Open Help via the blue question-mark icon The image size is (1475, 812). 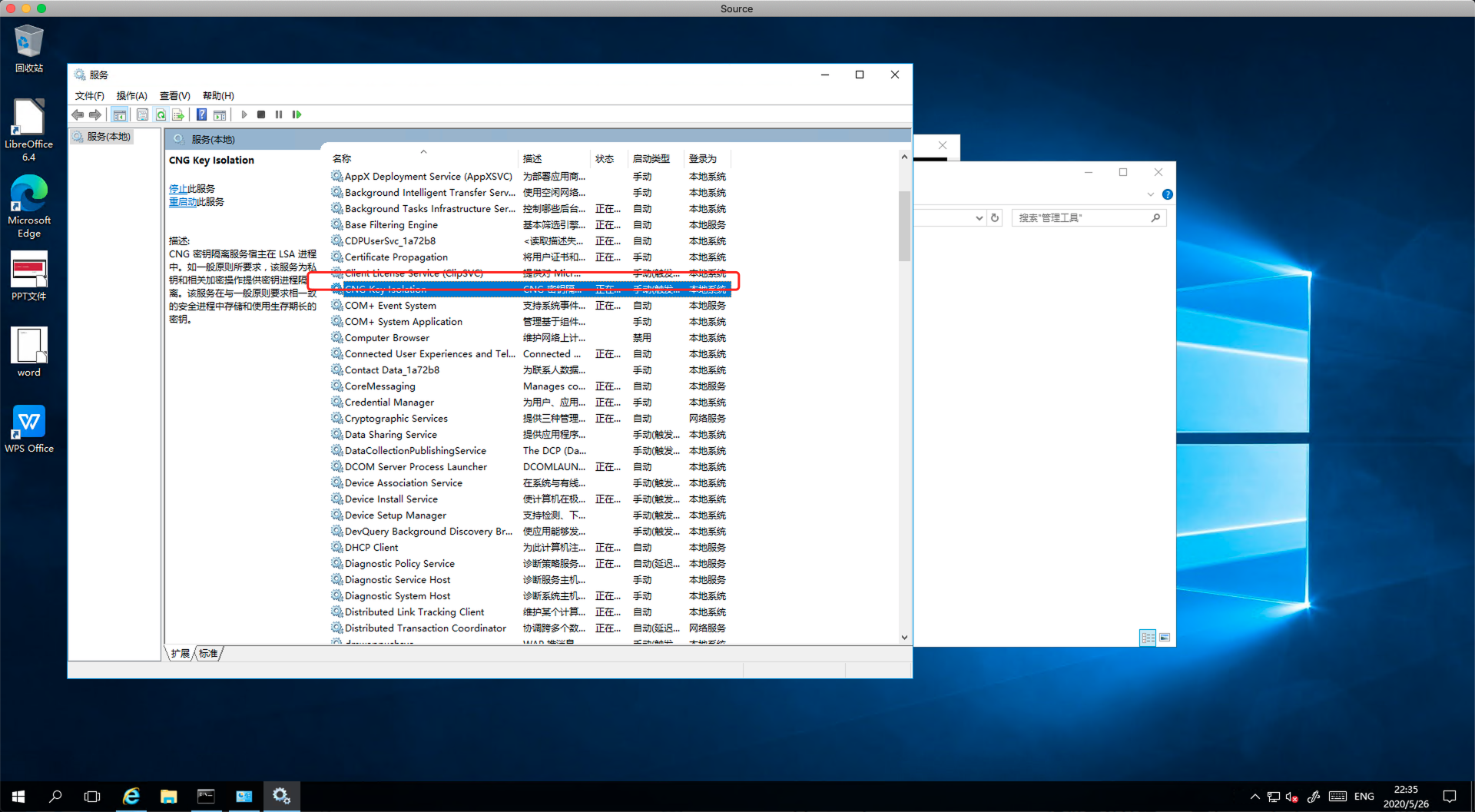pos(201,115)
